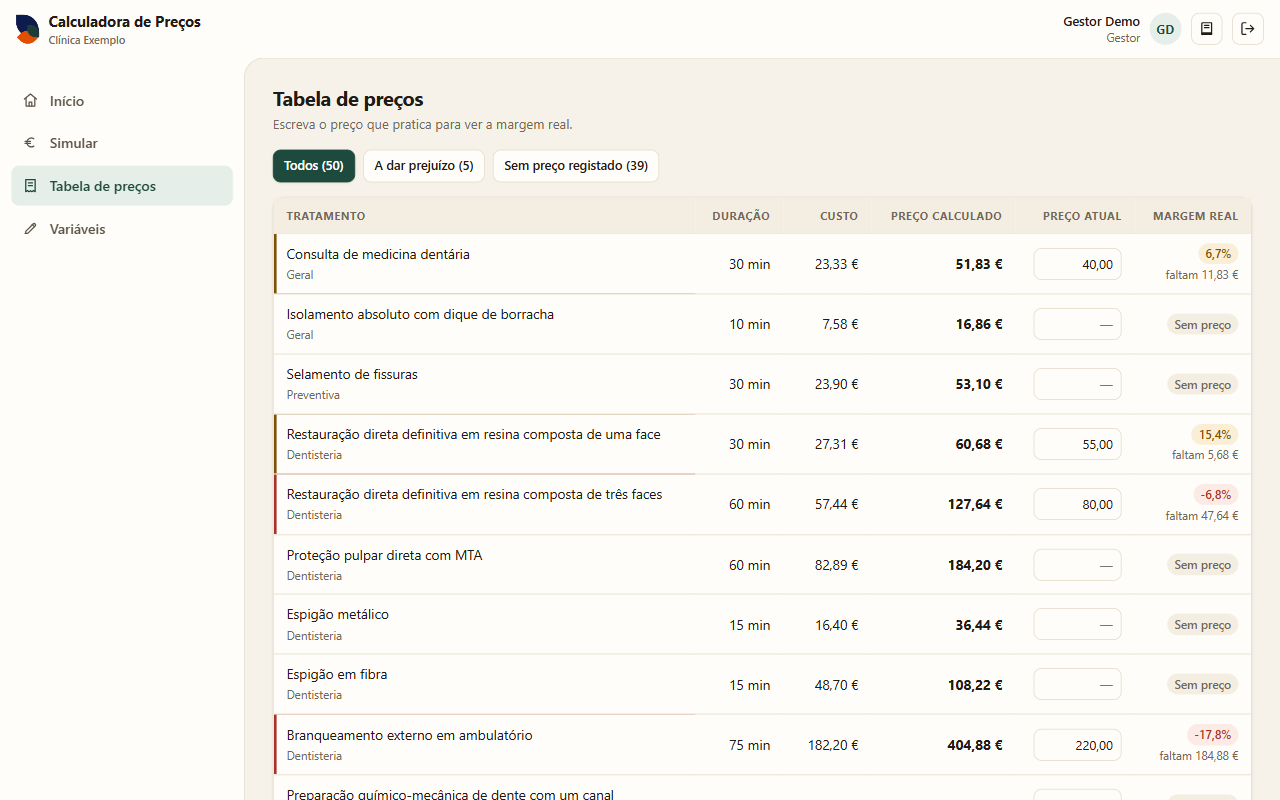Image resolution: width=1280 pixels, height=800 pixels.
Task: Click price field for Proteção pulpar direta
Action: [1077, 565]
